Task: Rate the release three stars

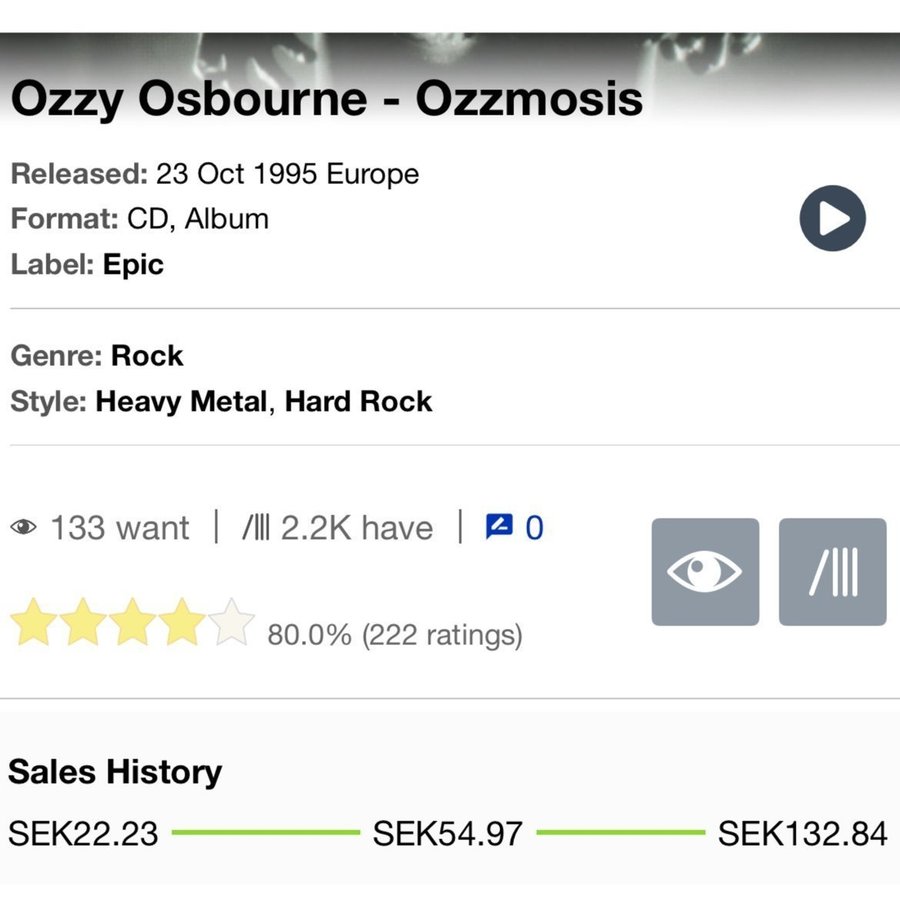Action: (x=132, y=622)
